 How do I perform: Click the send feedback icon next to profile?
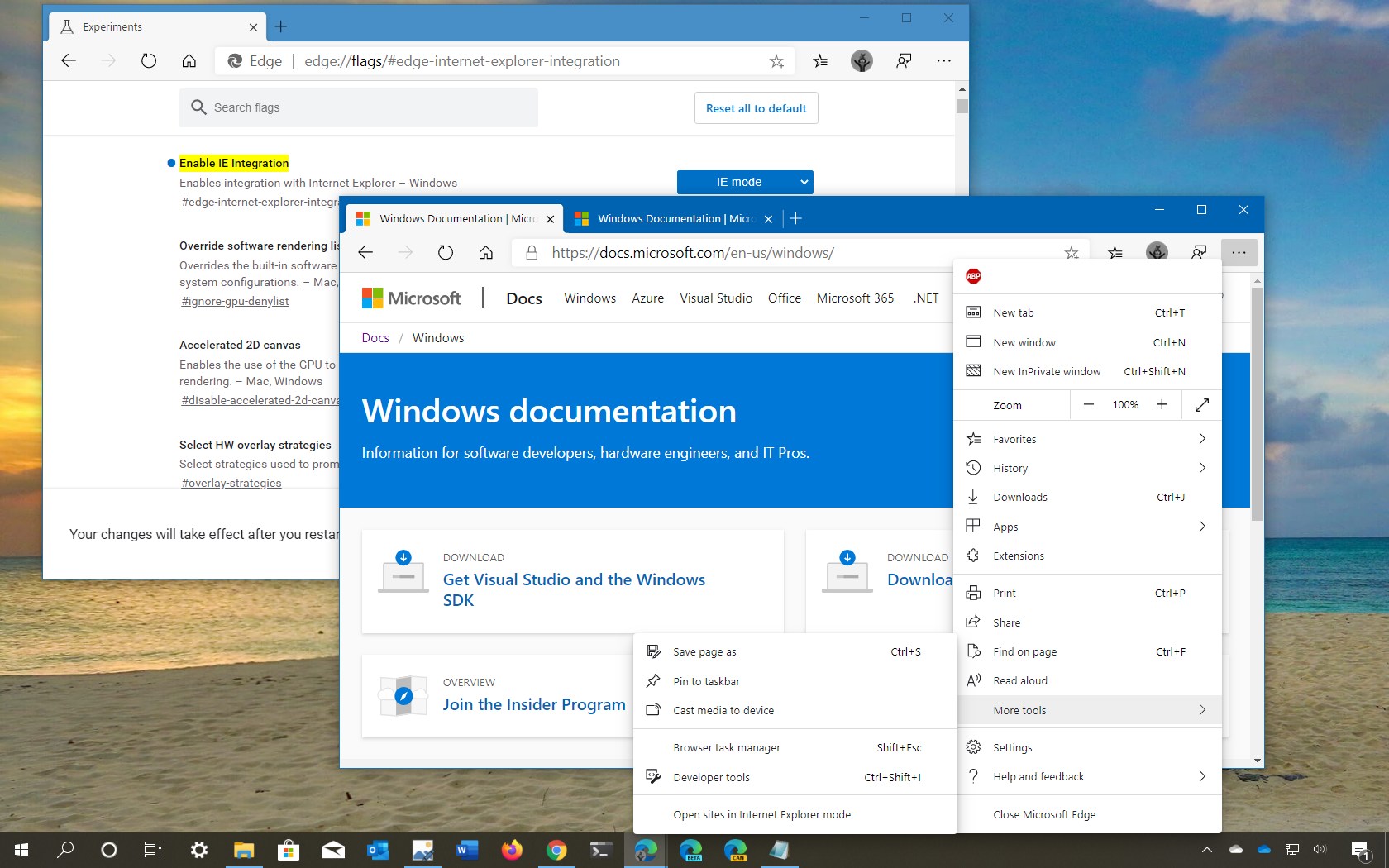pyautogui.click(x=1198, y=252)
